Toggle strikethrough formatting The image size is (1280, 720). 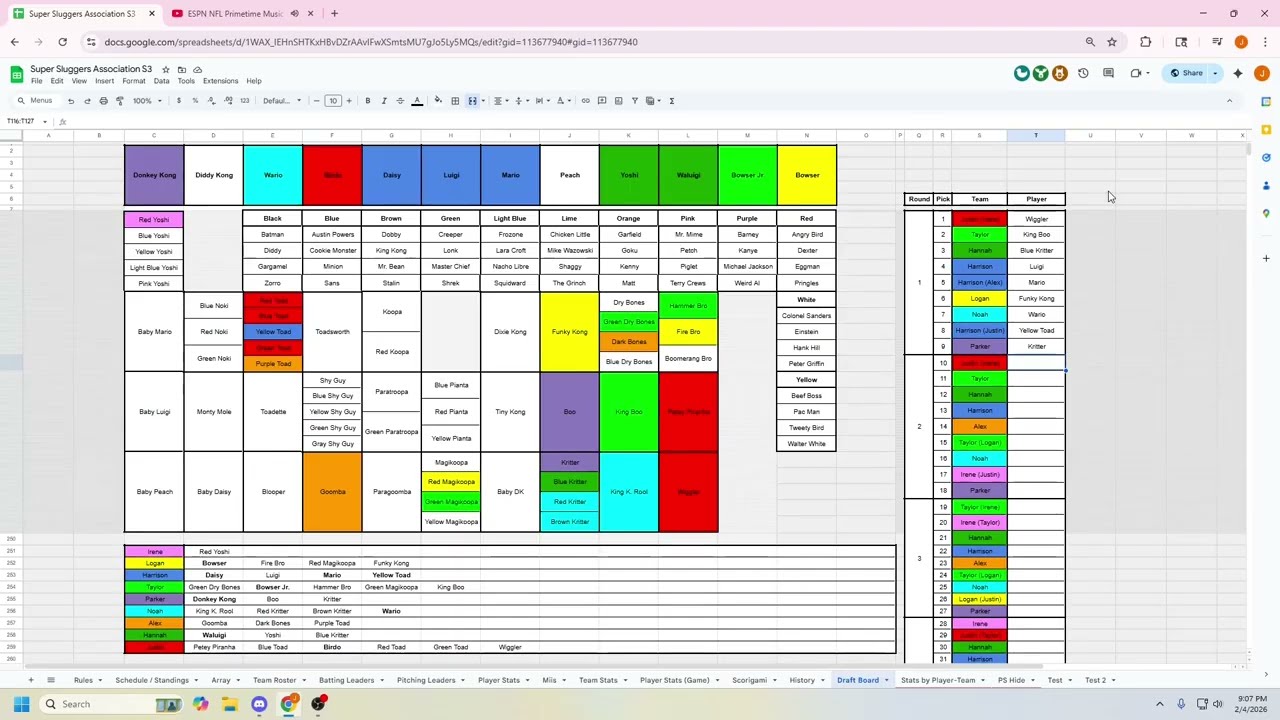[x=400, y=101]
